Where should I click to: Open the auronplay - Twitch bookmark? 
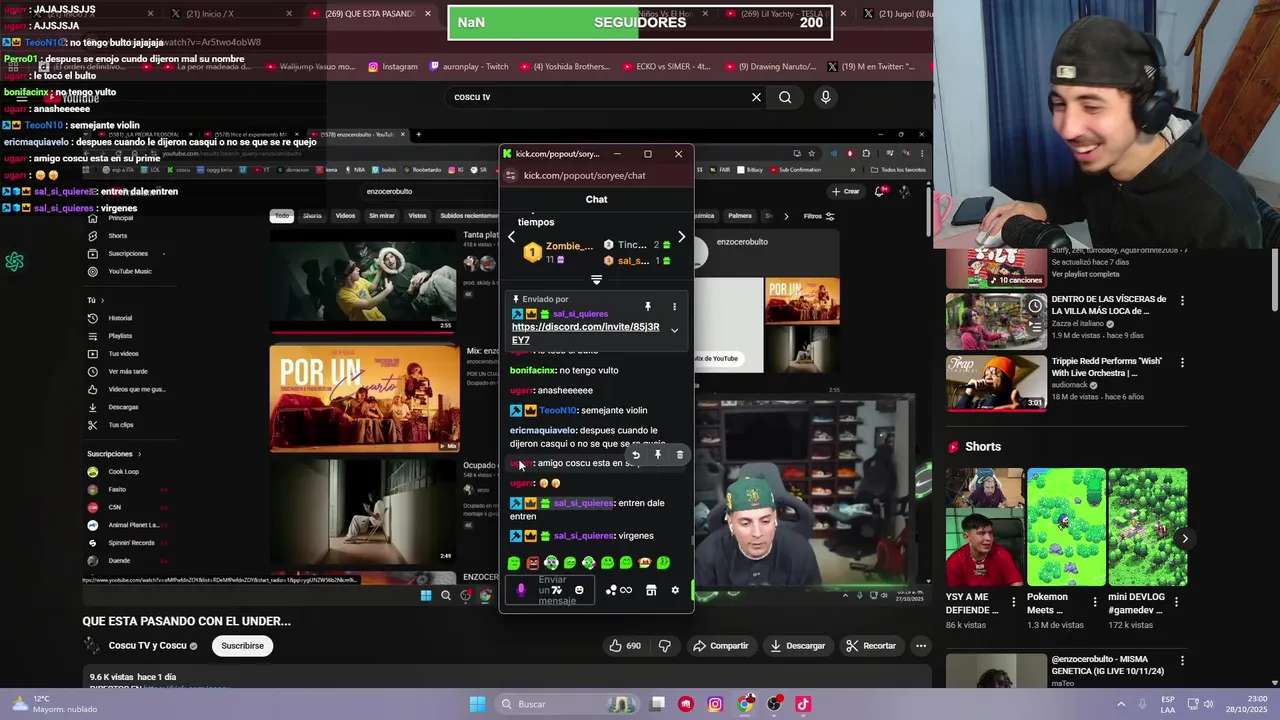[x=469, y=67]
